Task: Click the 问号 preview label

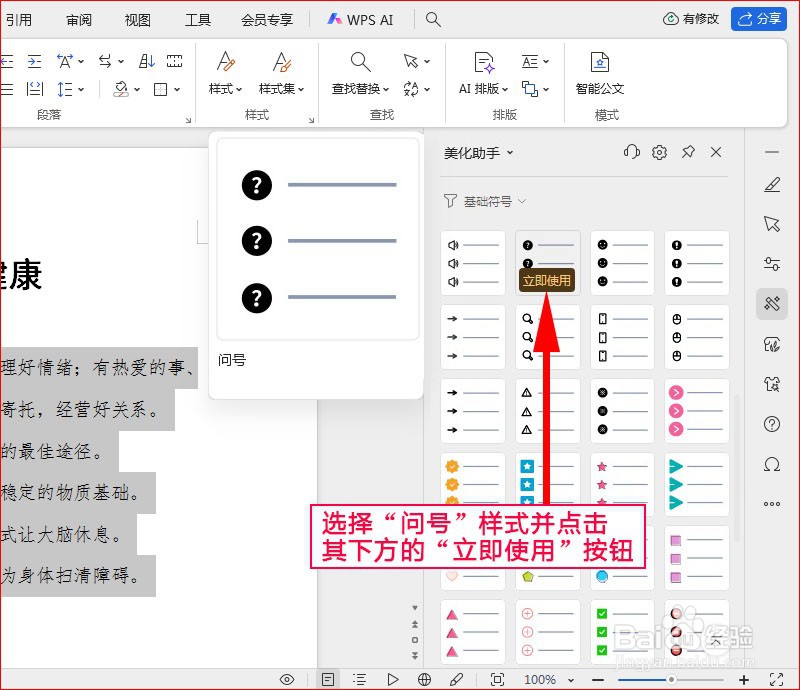Action: 232,360
